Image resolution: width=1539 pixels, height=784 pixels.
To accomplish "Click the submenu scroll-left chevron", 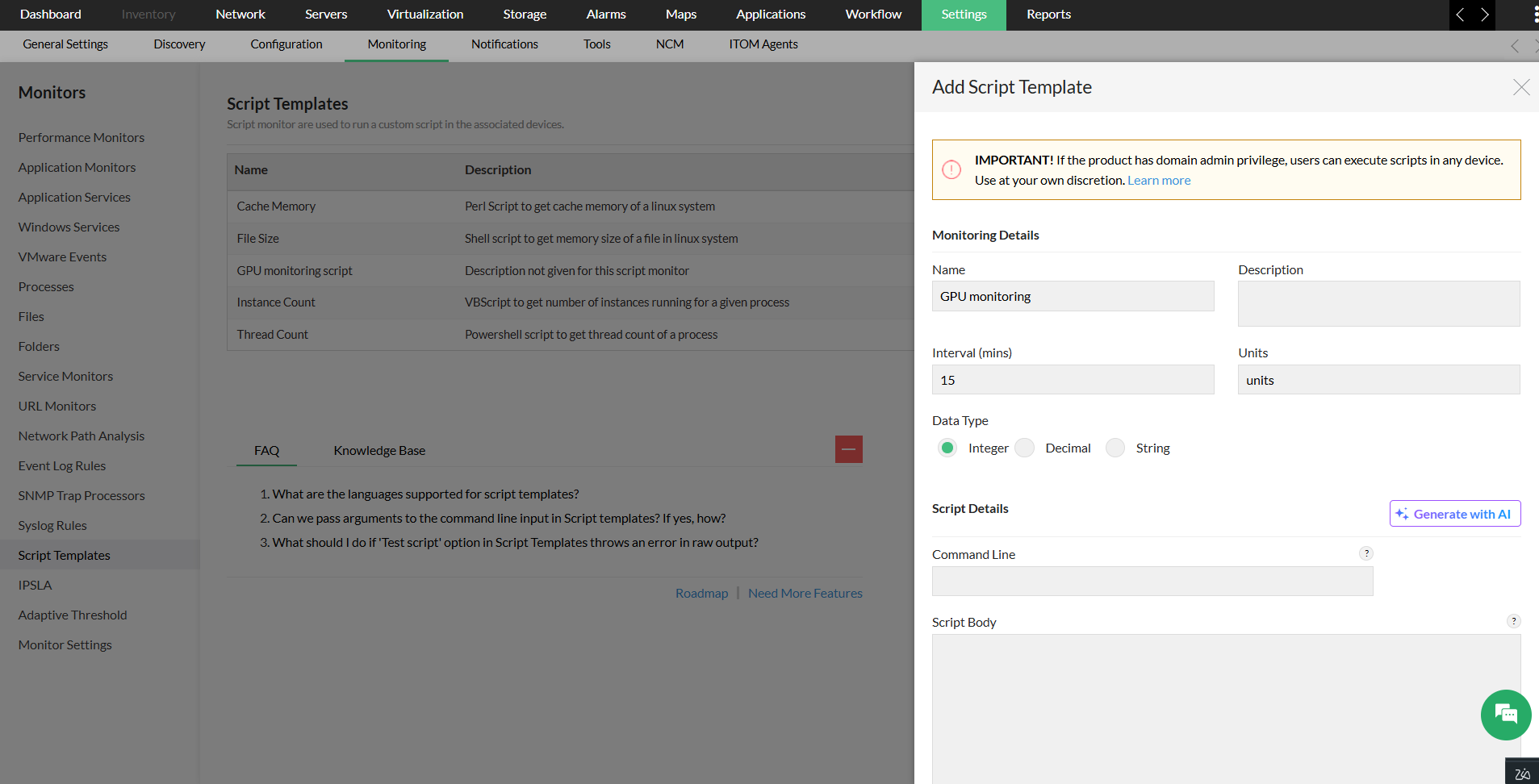I will pyautogui.click(x=1515, y=46).
